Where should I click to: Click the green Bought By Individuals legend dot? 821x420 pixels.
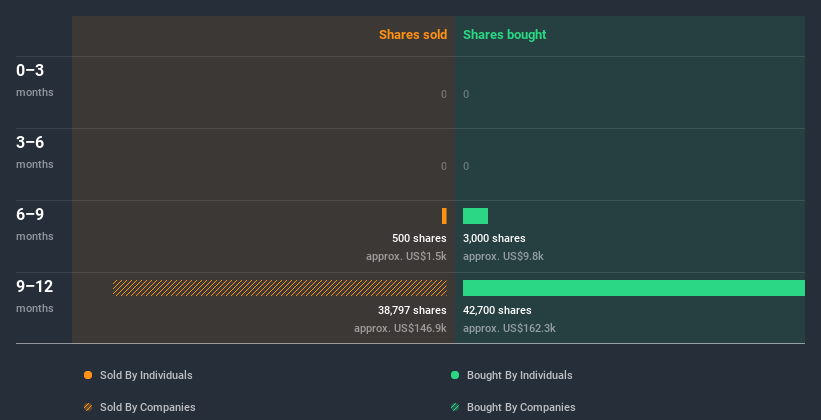coord(455,375)
